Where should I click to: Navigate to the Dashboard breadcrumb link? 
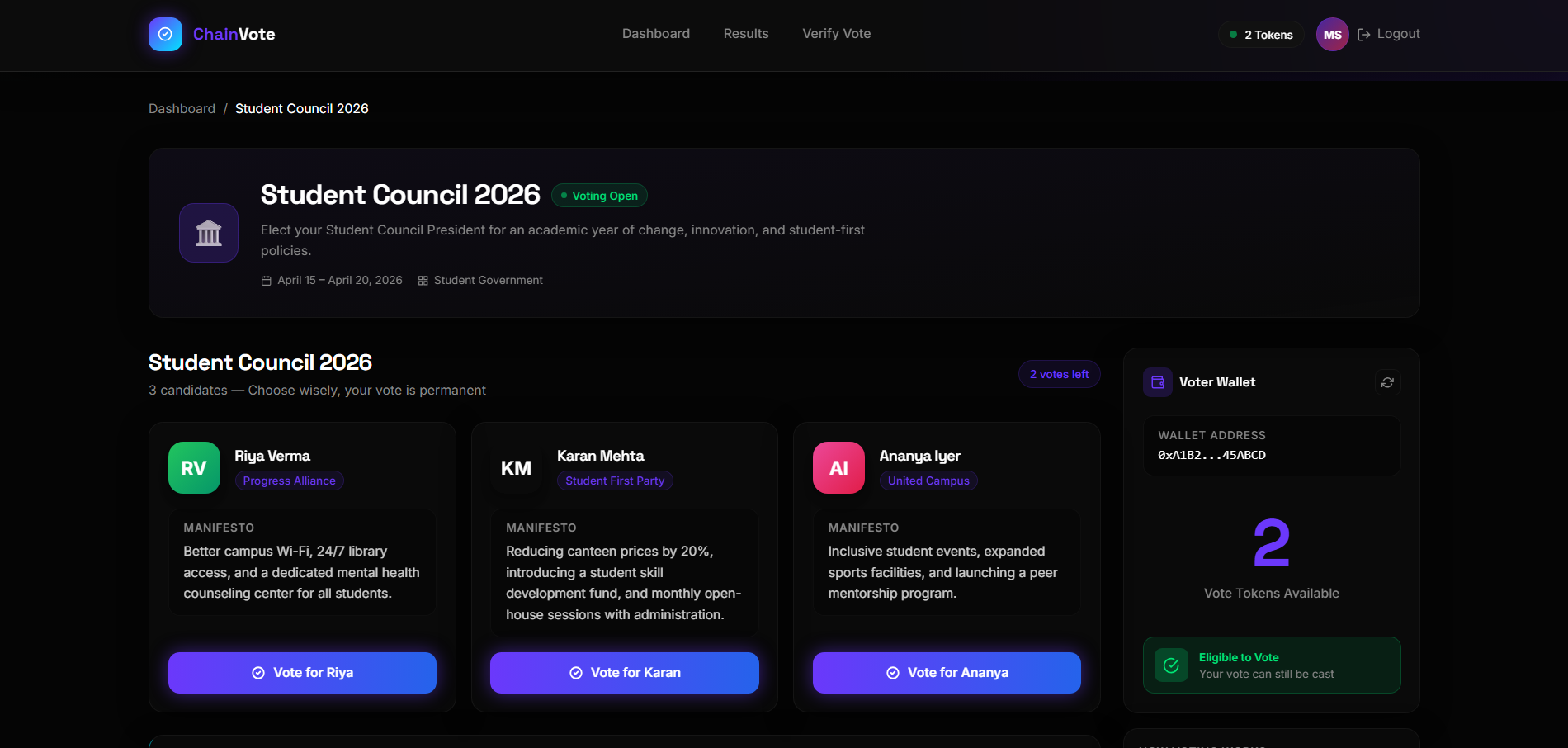182,109
